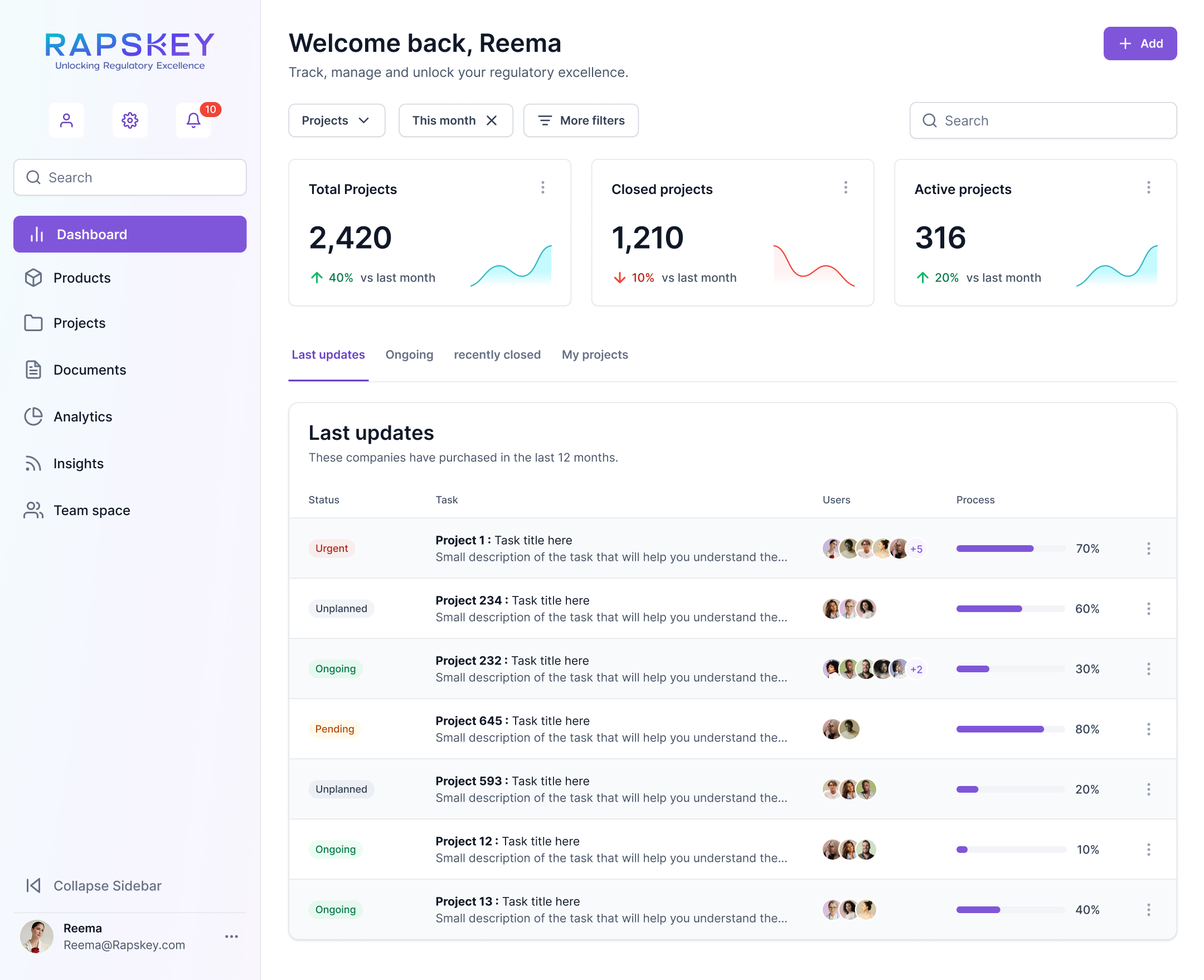Click the Products cube icon
Screen dimensions: 1204x980
pyautogui.click(x=33, y=278)
